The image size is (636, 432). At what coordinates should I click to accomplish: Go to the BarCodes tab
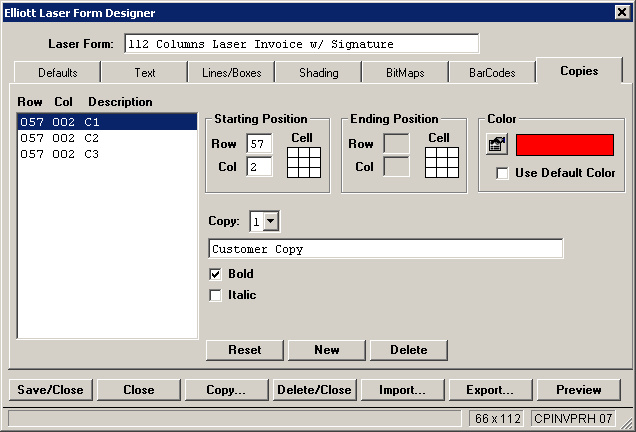coord(492,73)
